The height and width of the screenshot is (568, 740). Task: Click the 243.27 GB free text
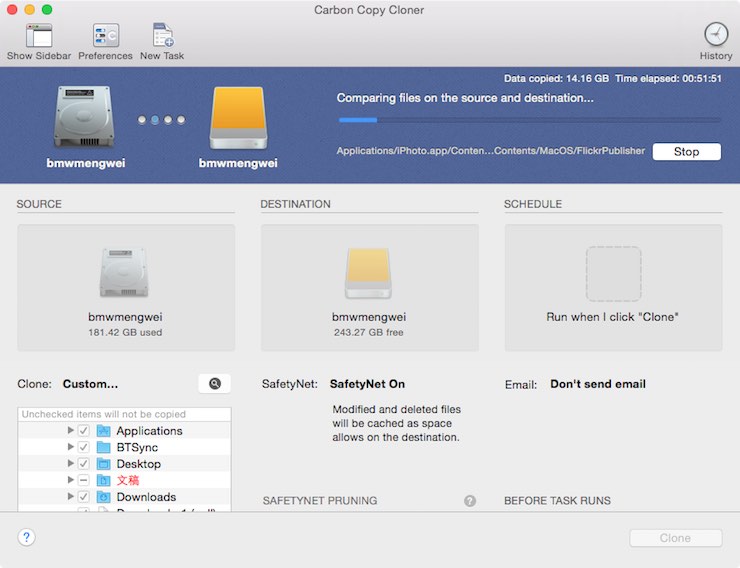click(369, 332)
